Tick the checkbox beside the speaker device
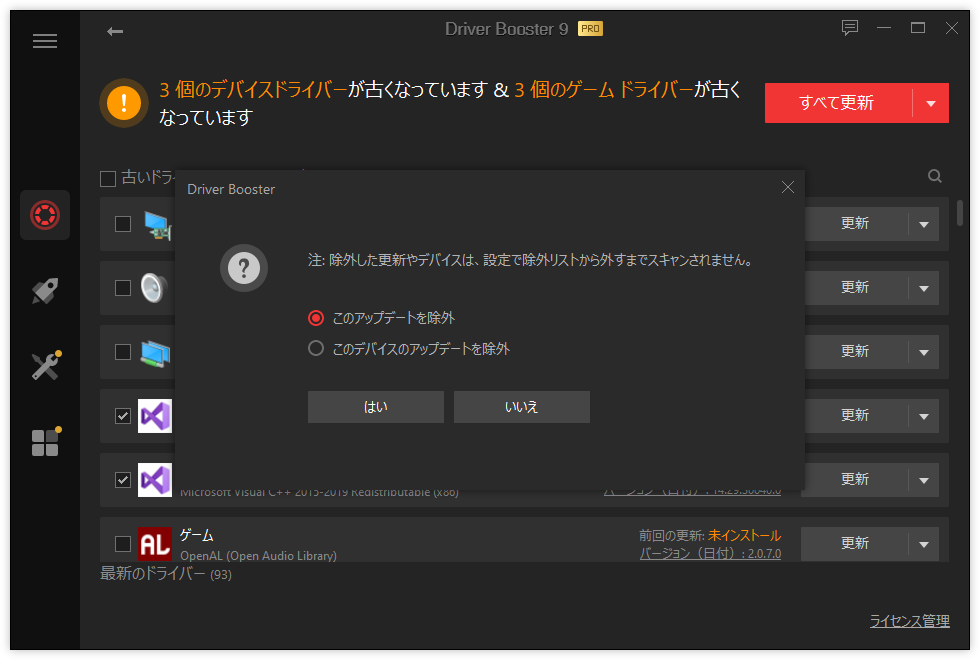980x660 pixels. (123, 288)
